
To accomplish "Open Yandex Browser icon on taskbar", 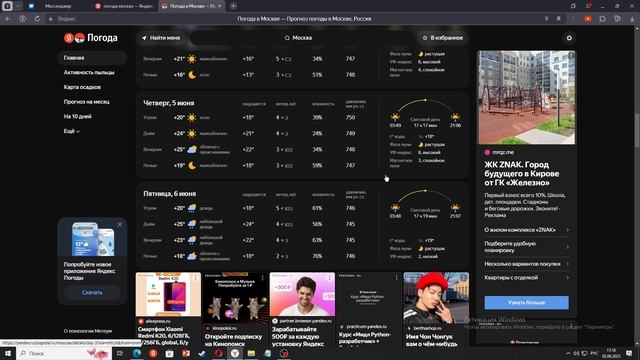I will 235,353.
